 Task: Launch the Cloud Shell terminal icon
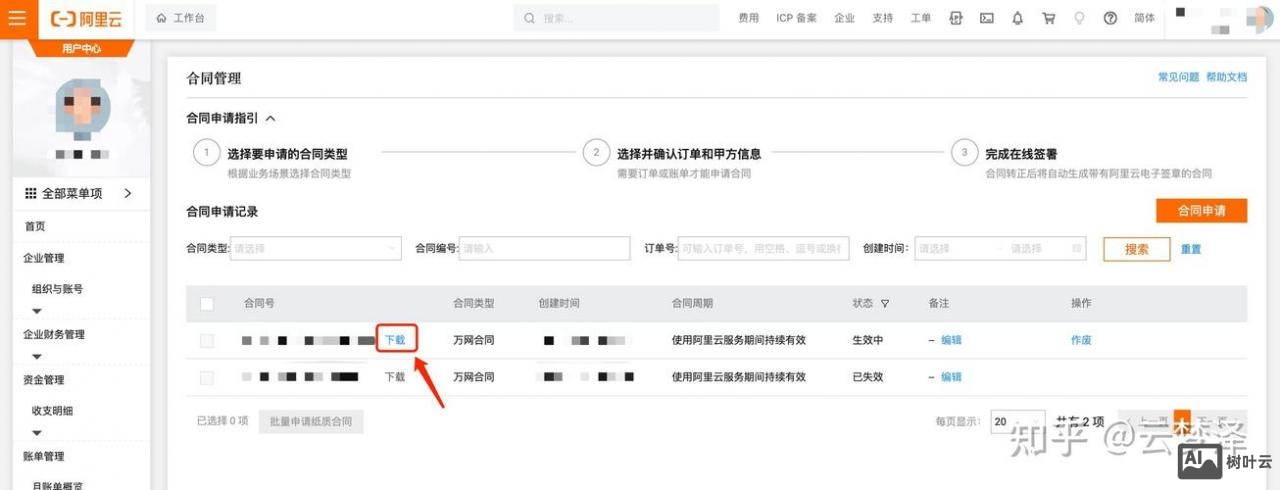(987, 18)
